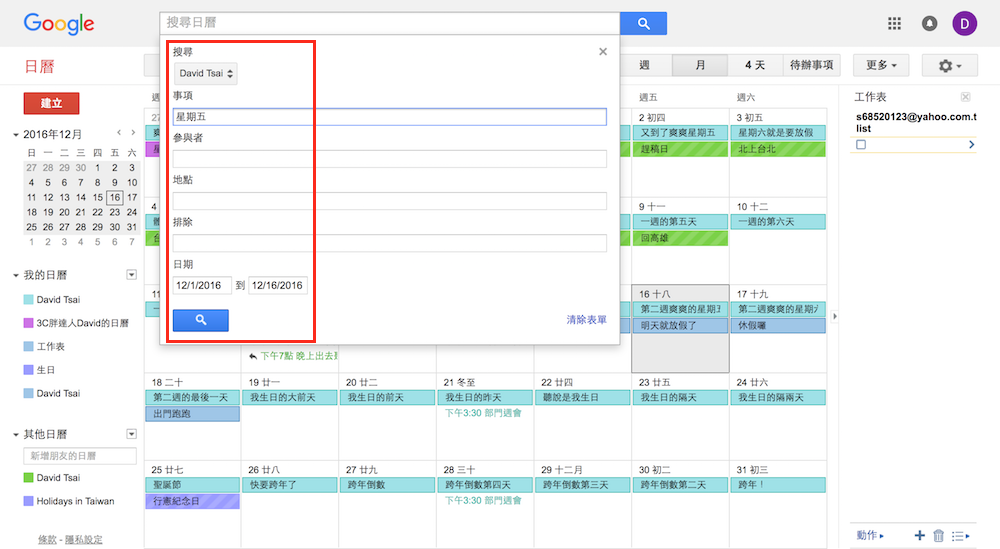The width and height of the screenshot is (1000, 549).
Task: Close the 工作表 tasks panel
Action: [x=964, y=97]
